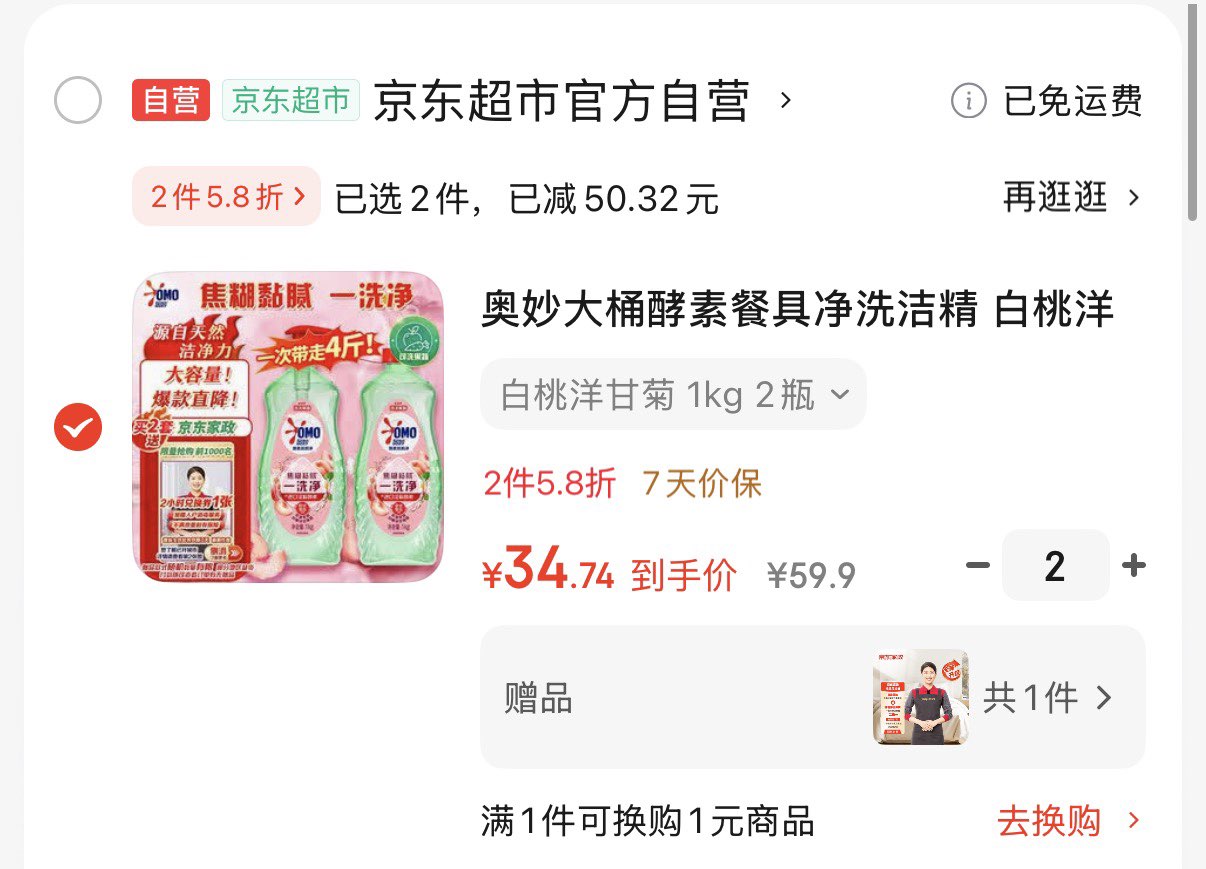The width and height of the screenshot is (1206, 869).
Task: Click the free shipping info icon
Action: coord(968,101)
